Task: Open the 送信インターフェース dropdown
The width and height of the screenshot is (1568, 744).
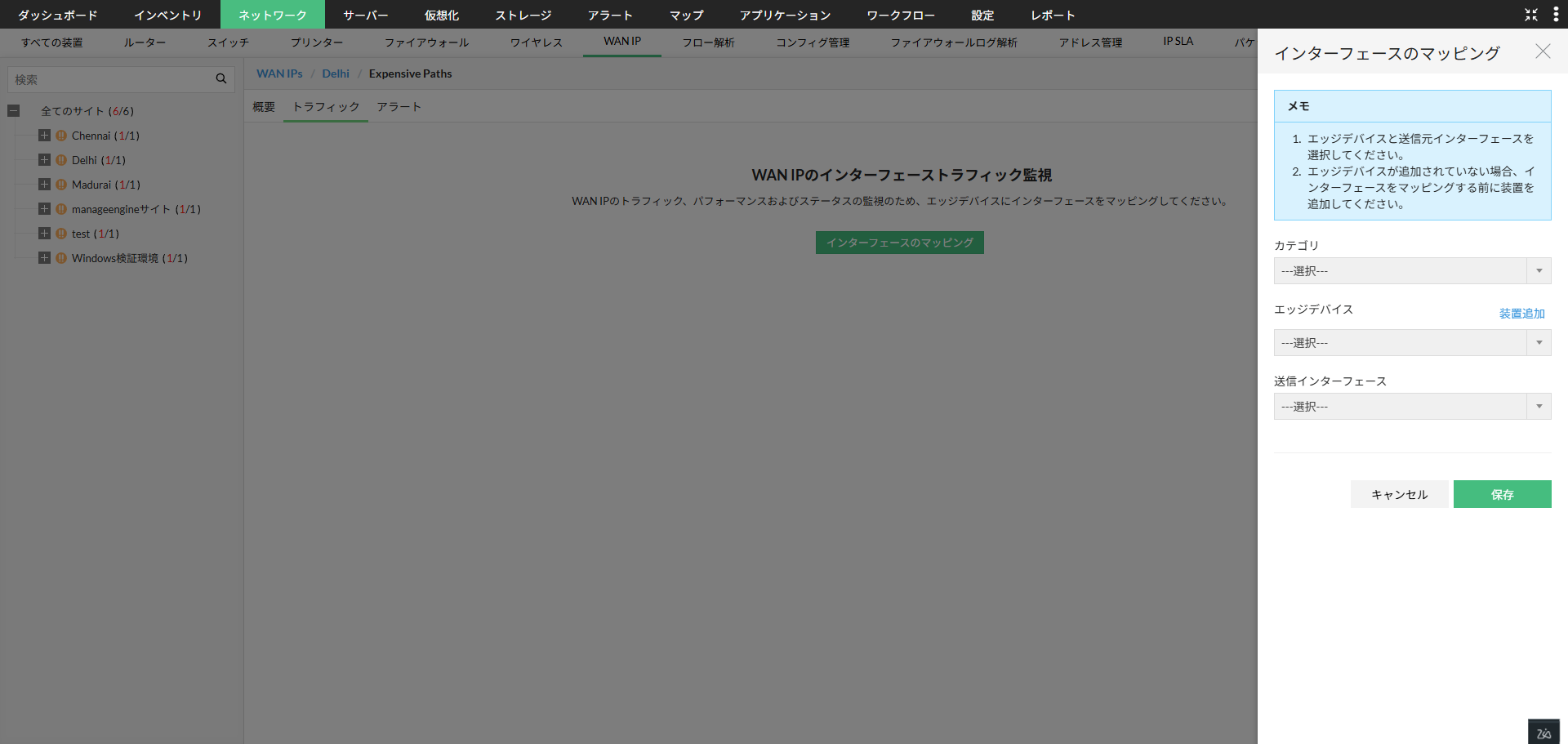Action: coord(1412,407)
